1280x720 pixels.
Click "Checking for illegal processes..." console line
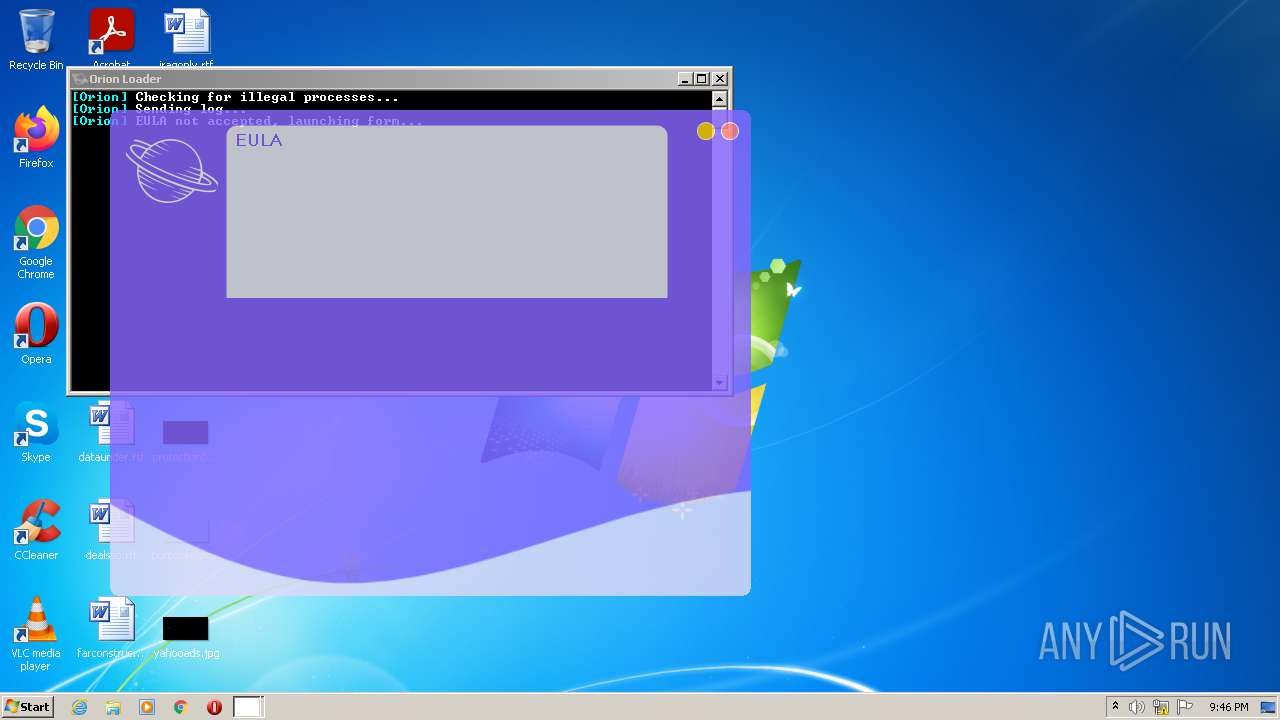[267, 97]
